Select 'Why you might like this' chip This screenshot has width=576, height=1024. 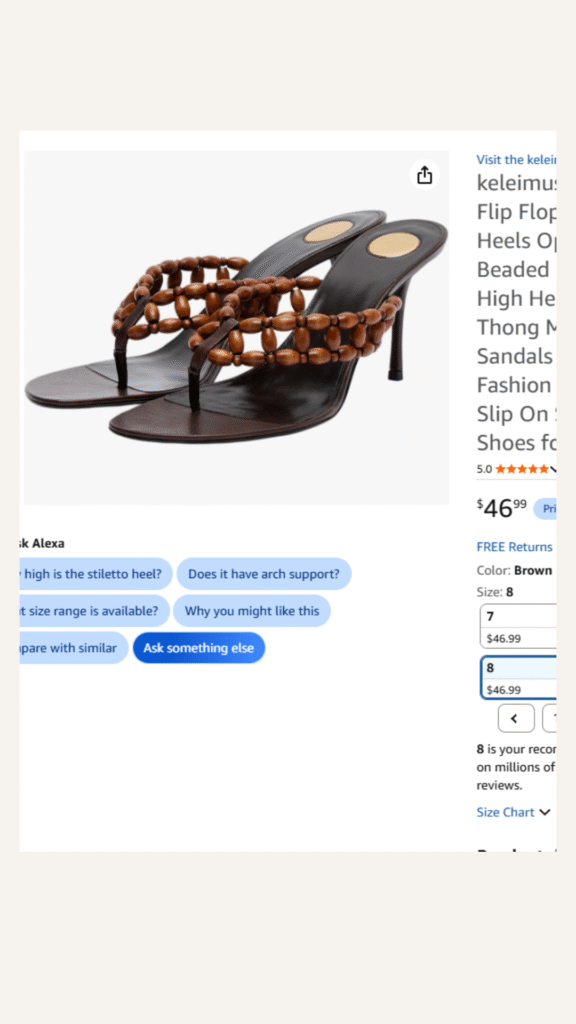[252, 611]
